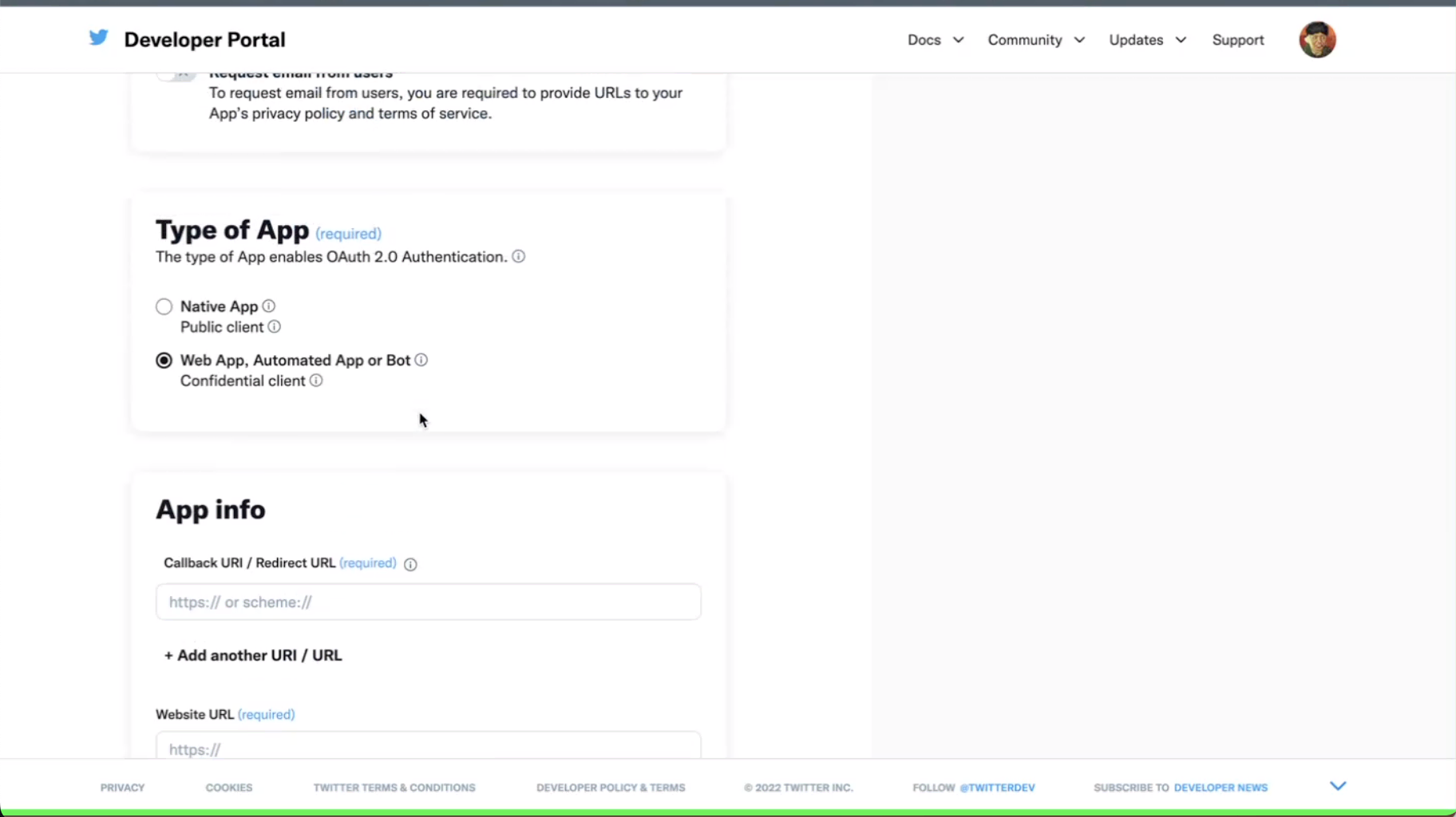Click info icon beside Callback URI / Redirect URL
This screenshot has width=1456, height=817.
pos(410,564)
